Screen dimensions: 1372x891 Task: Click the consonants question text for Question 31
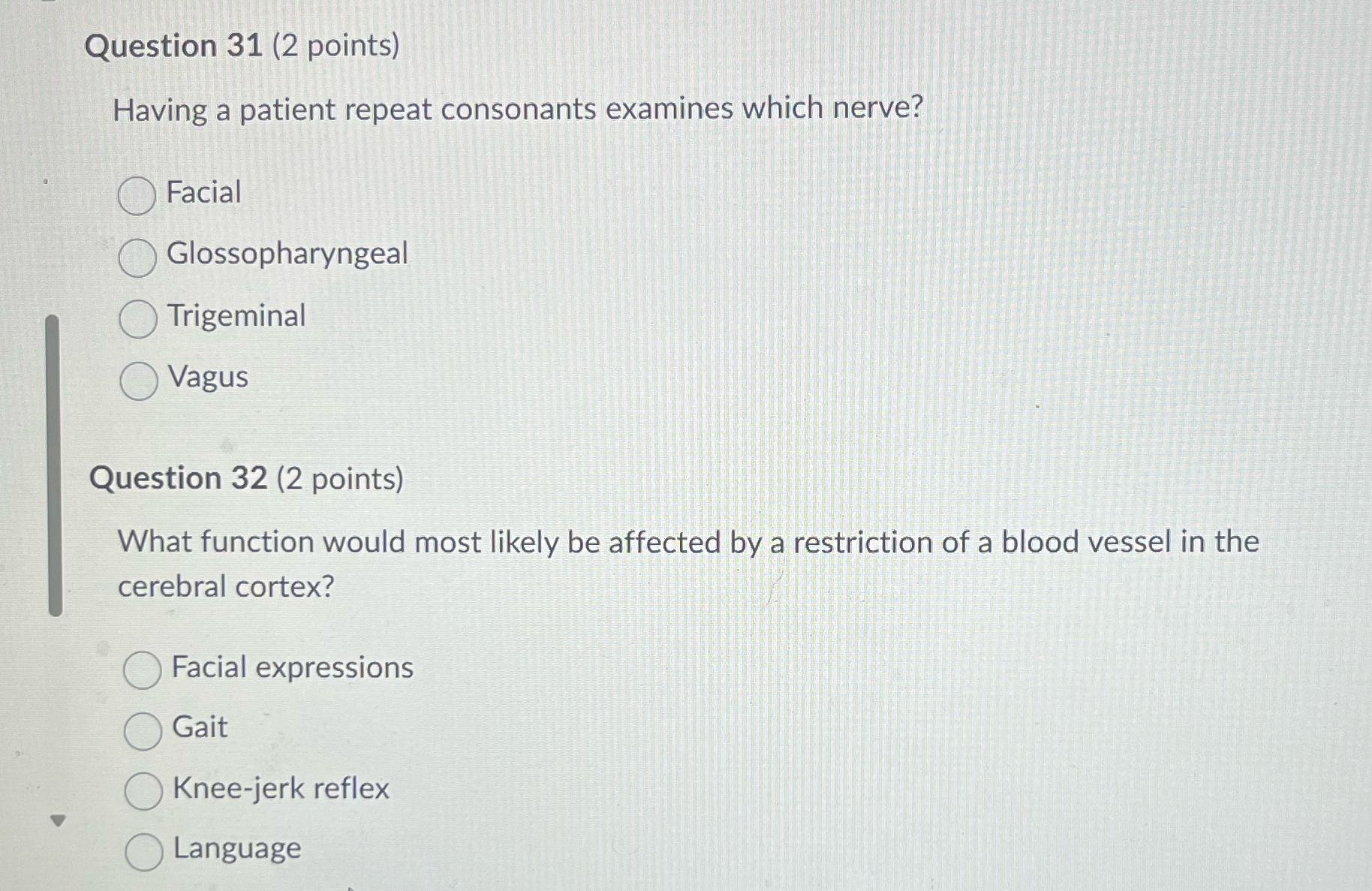(516, 110)
